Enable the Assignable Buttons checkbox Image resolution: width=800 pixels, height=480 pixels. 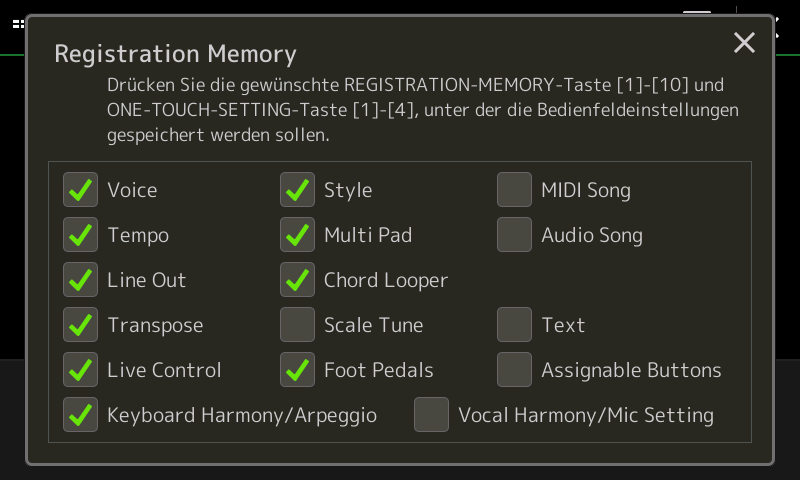point(514,369)
